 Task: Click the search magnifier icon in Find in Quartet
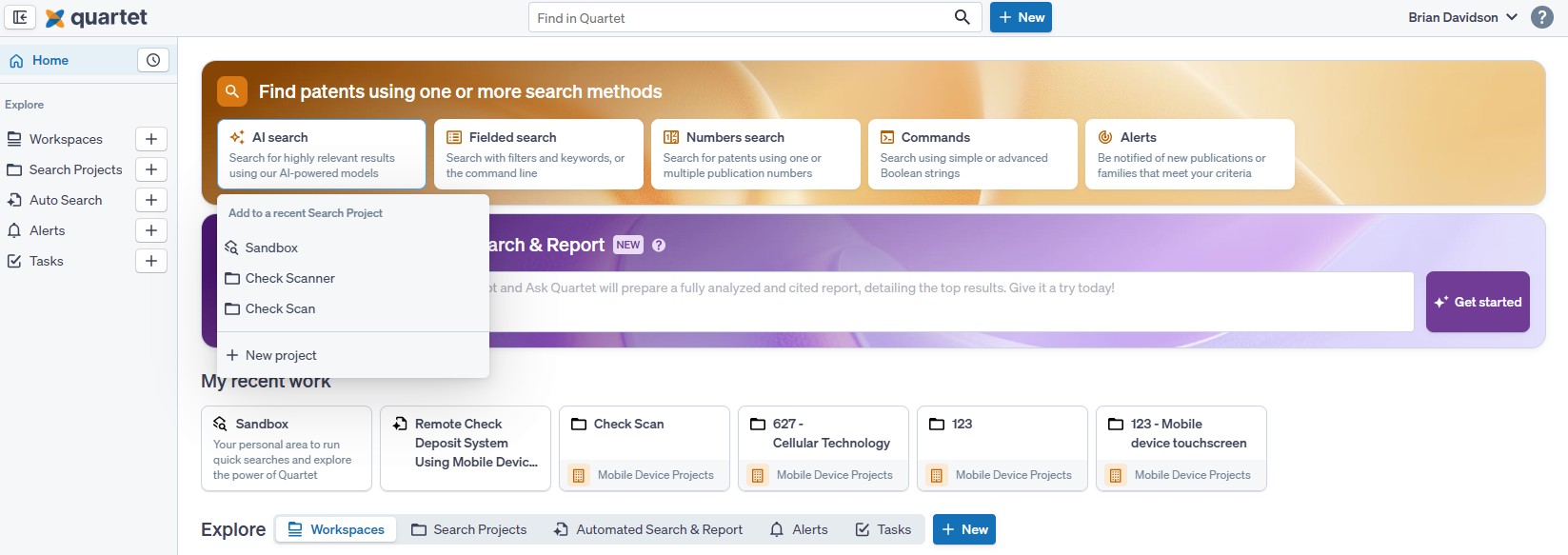click(963, 17)
